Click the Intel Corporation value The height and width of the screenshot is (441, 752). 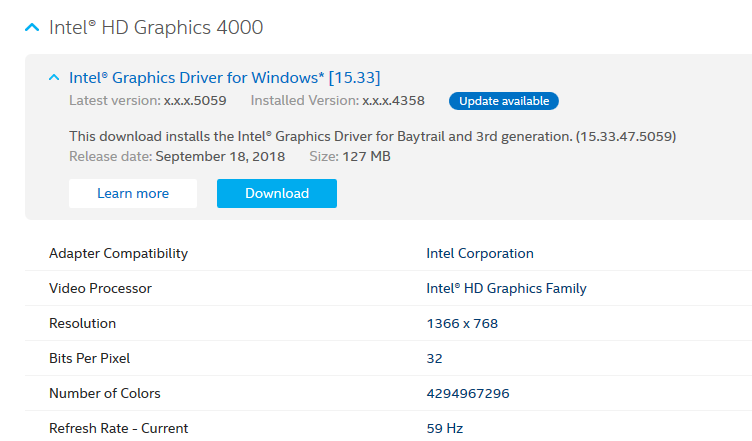(x=480, y=254)
